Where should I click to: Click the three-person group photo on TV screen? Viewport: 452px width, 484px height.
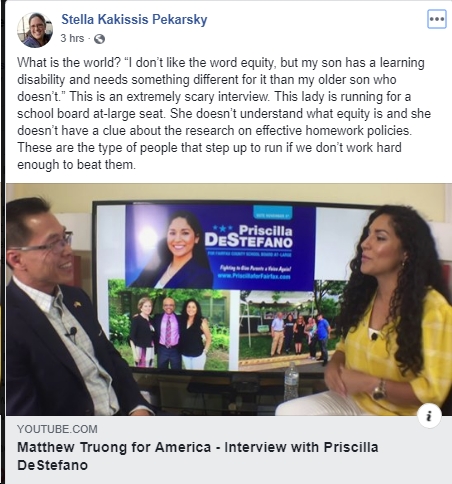169,330
